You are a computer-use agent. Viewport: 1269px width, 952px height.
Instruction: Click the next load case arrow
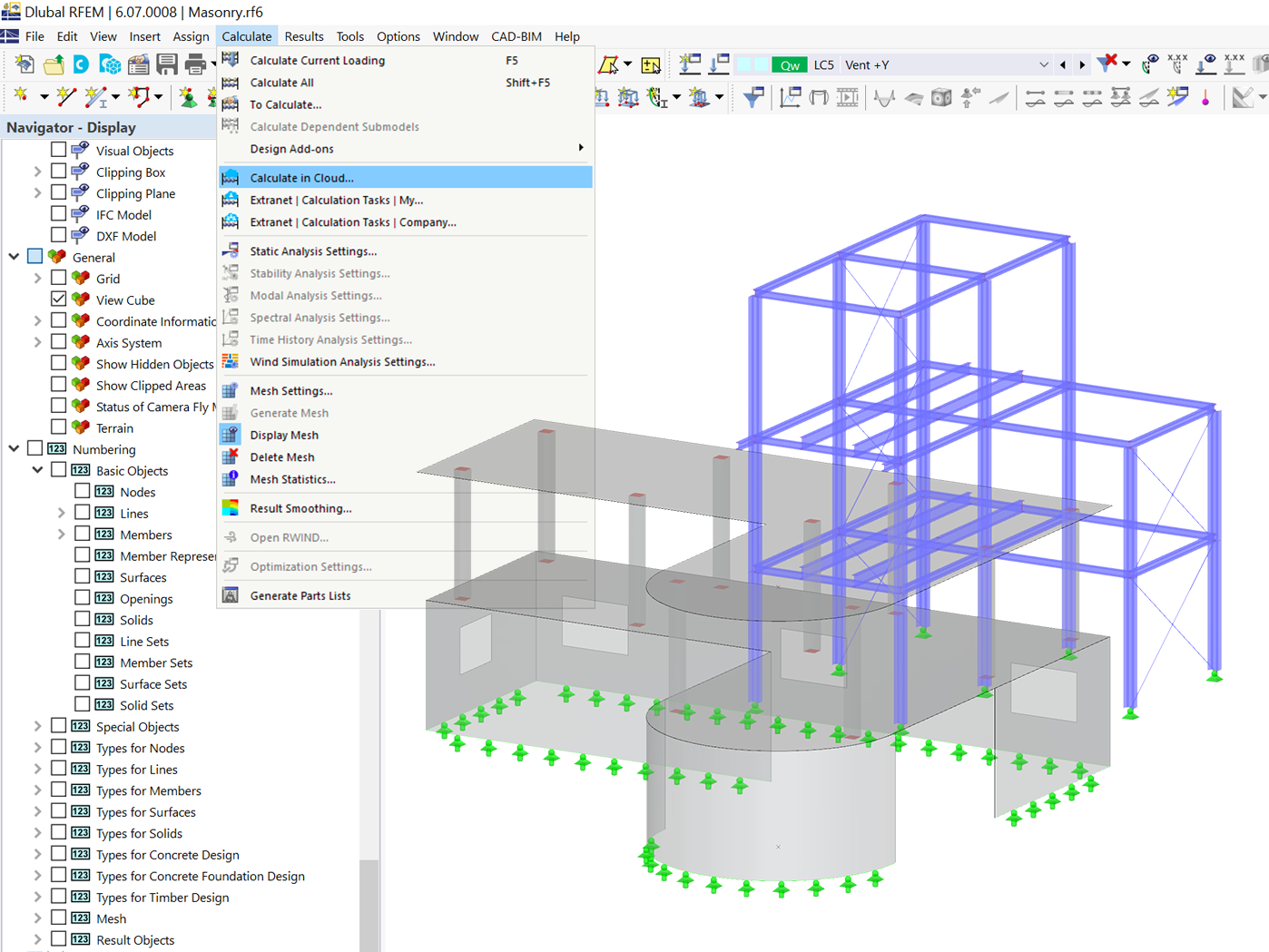(1082, 64)
